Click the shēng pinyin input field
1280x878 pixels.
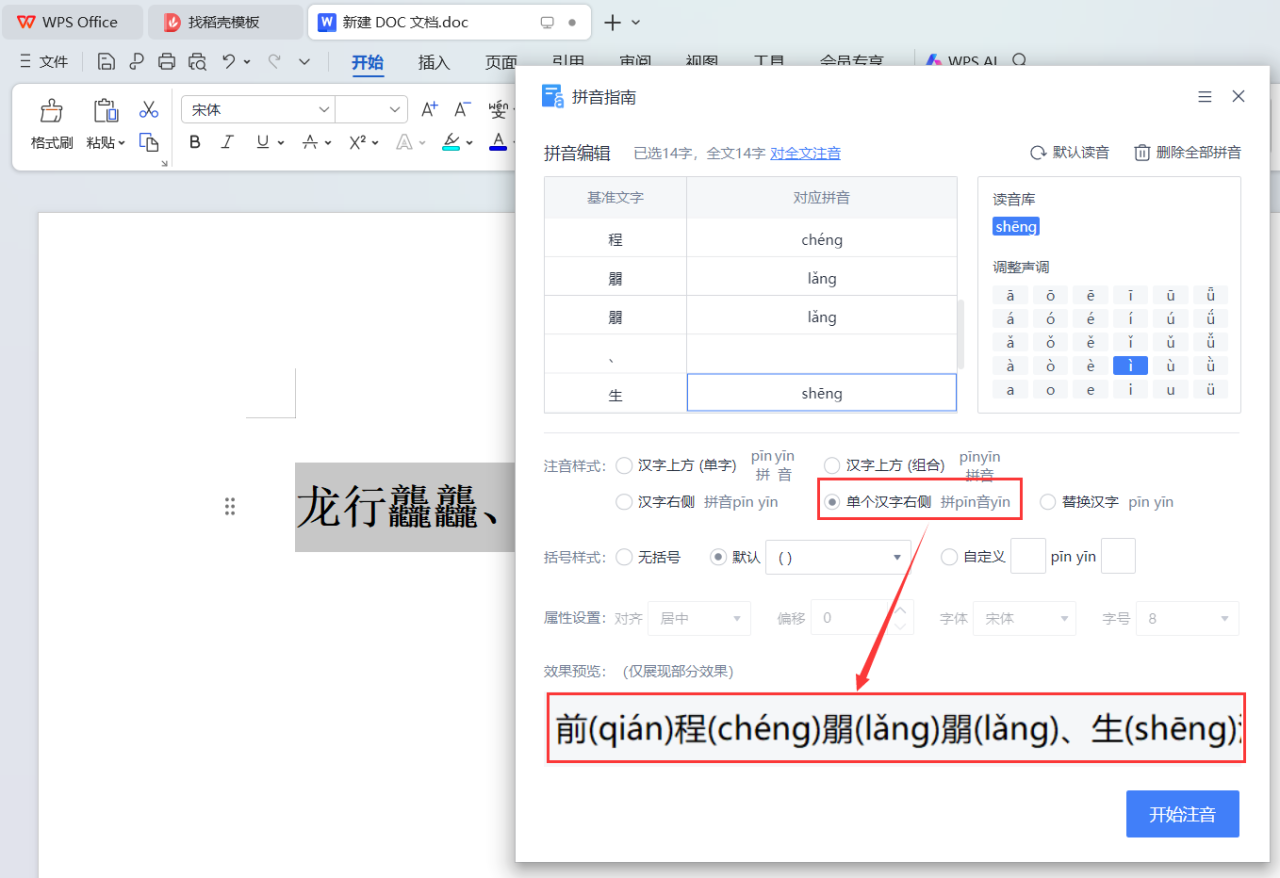tap(822, 393)
